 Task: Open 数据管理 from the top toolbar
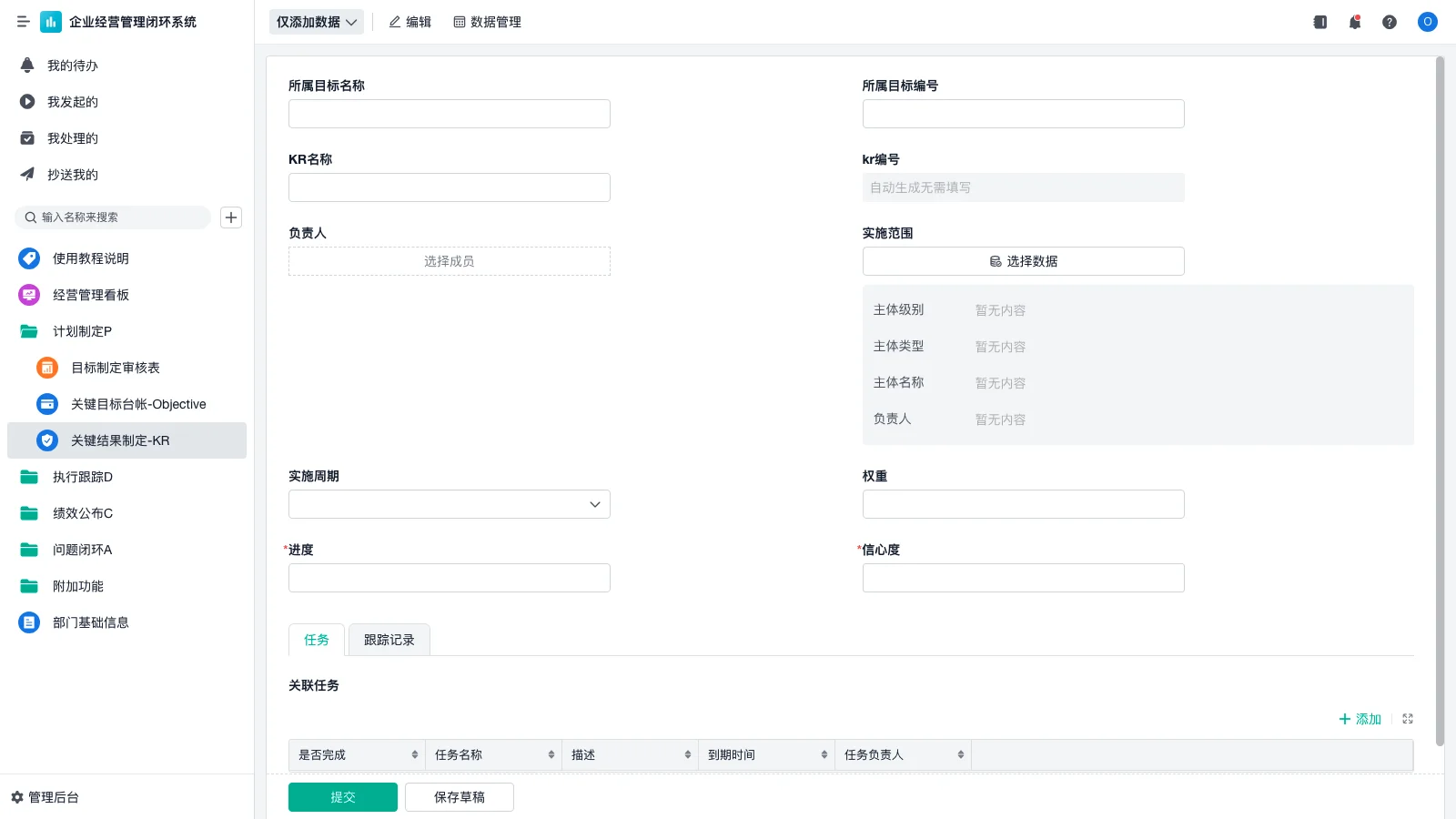487,22
